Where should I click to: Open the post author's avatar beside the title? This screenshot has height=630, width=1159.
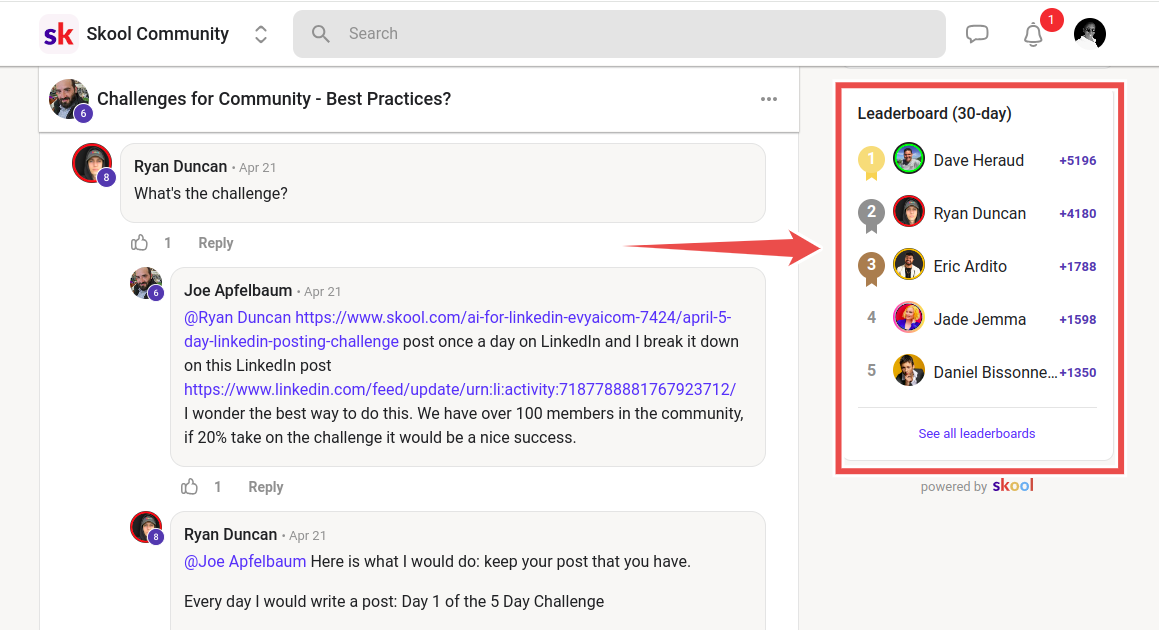click(x=69, y=99)
